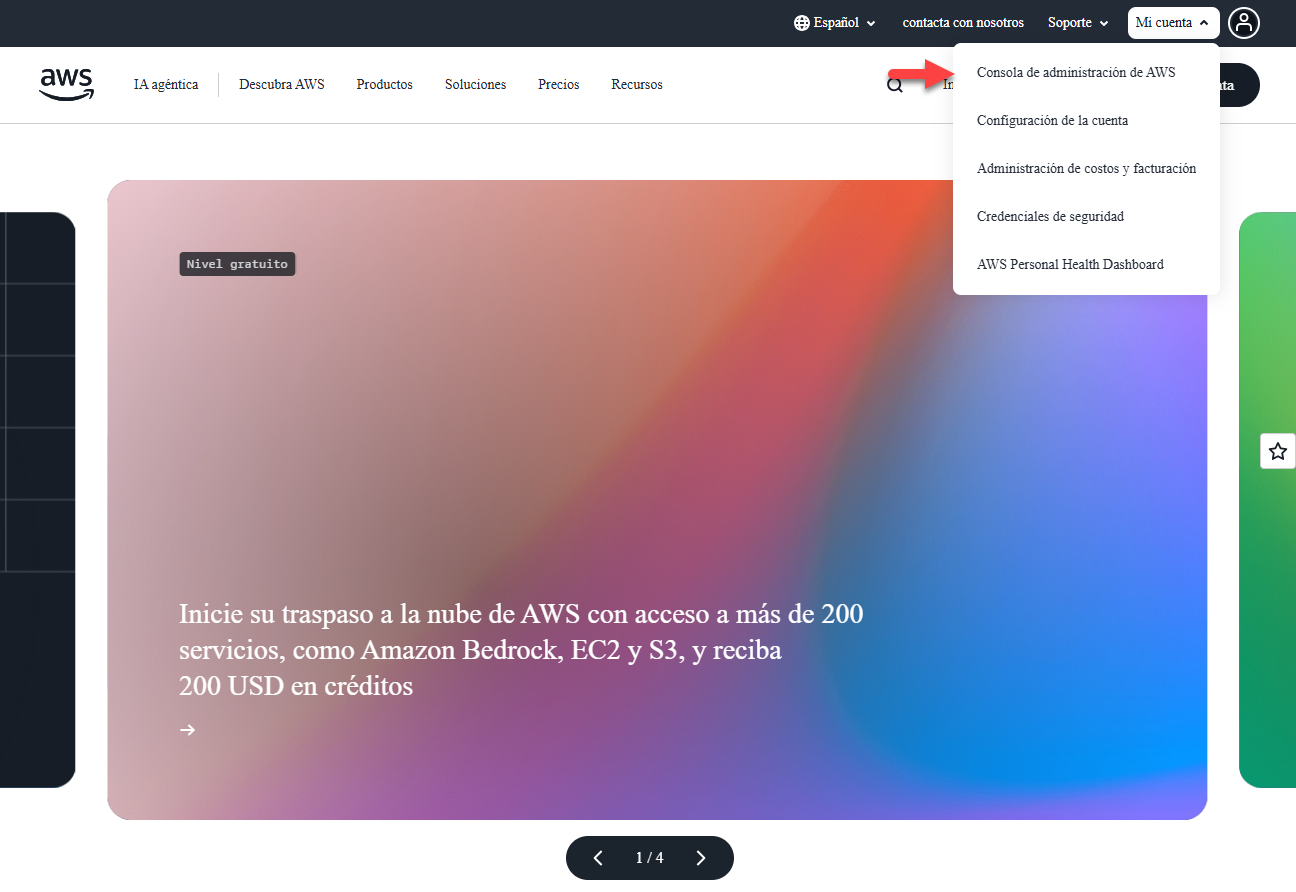This screenshot has height=892, width=1296.
Task: Click the arrow under the banner headline
Action: click(x=187, y=730)
